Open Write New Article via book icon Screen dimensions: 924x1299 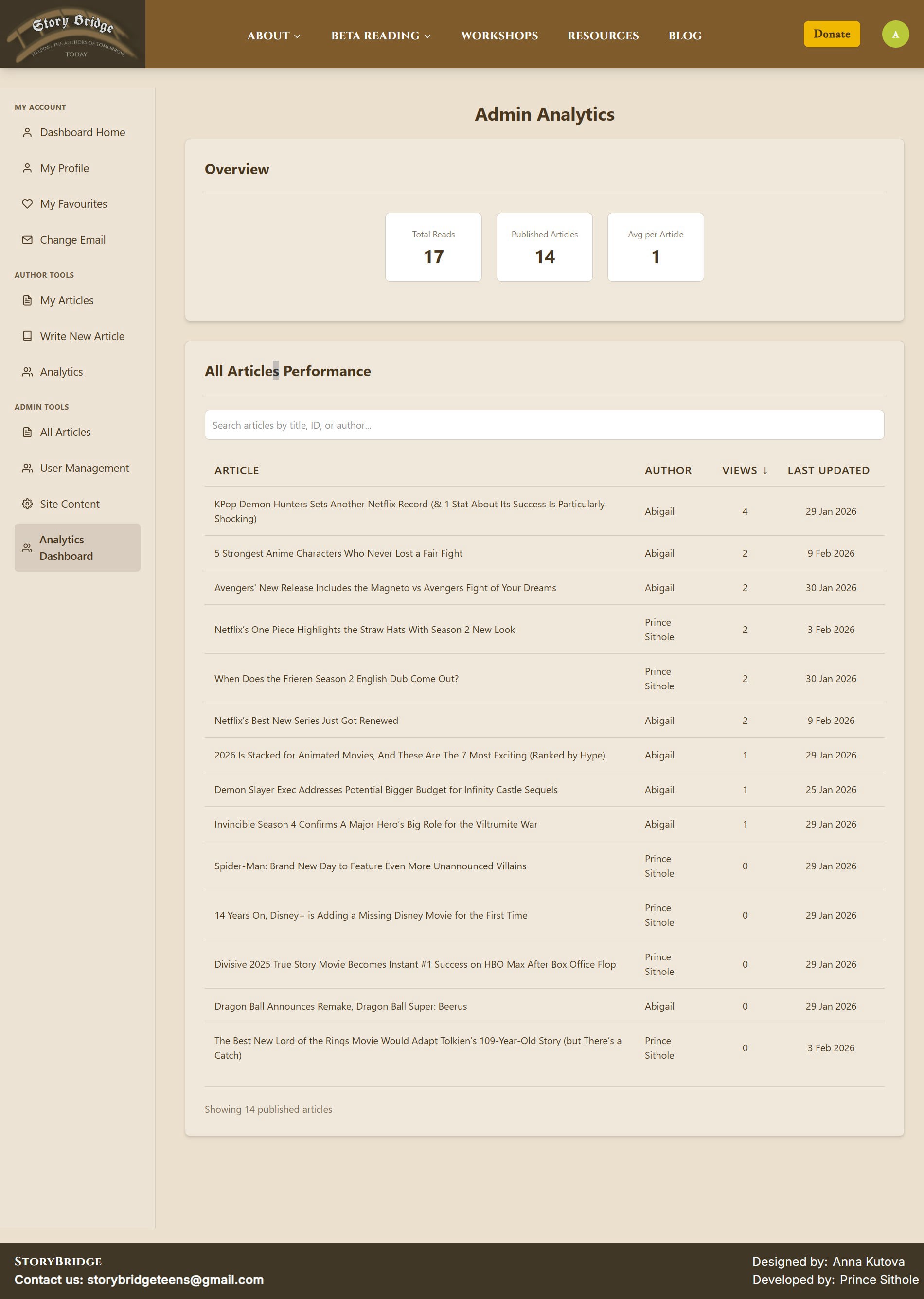coord(27,336)
